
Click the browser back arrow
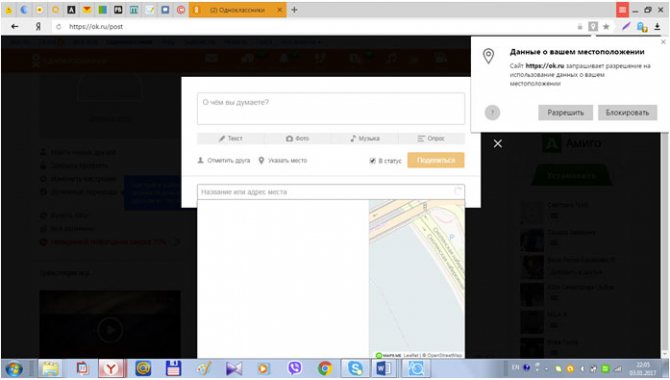(x=15, y=27)
